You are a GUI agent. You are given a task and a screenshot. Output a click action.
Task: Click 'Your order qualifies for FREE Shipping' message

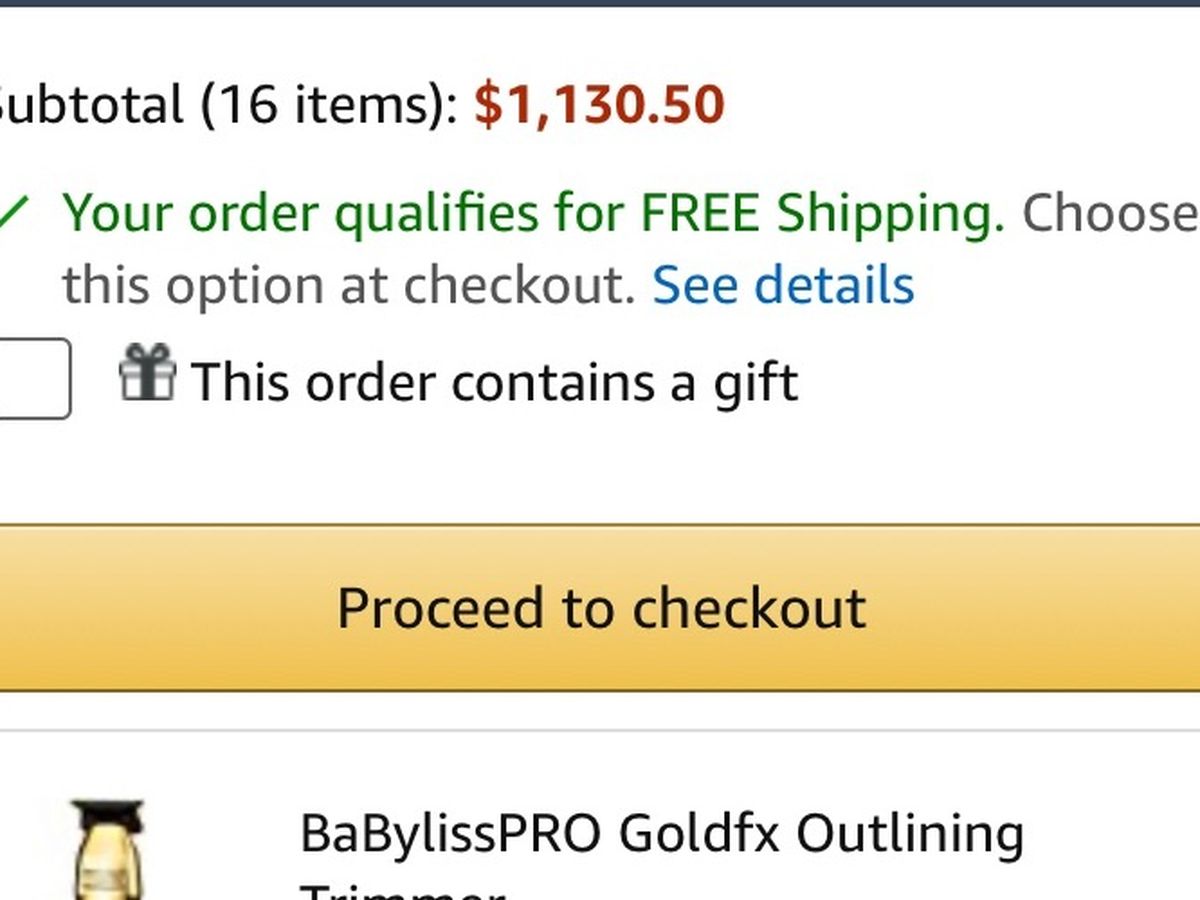point(533,212)
